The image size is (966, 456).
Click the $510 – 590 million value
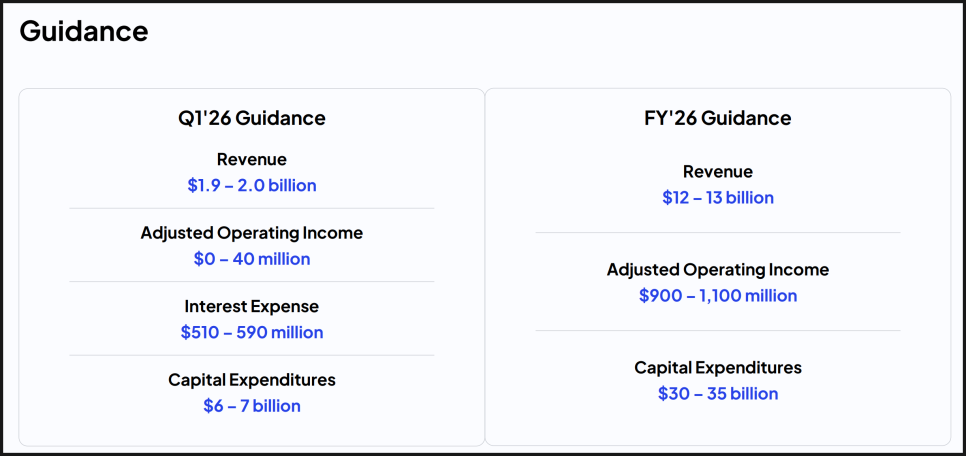point(252,332)
